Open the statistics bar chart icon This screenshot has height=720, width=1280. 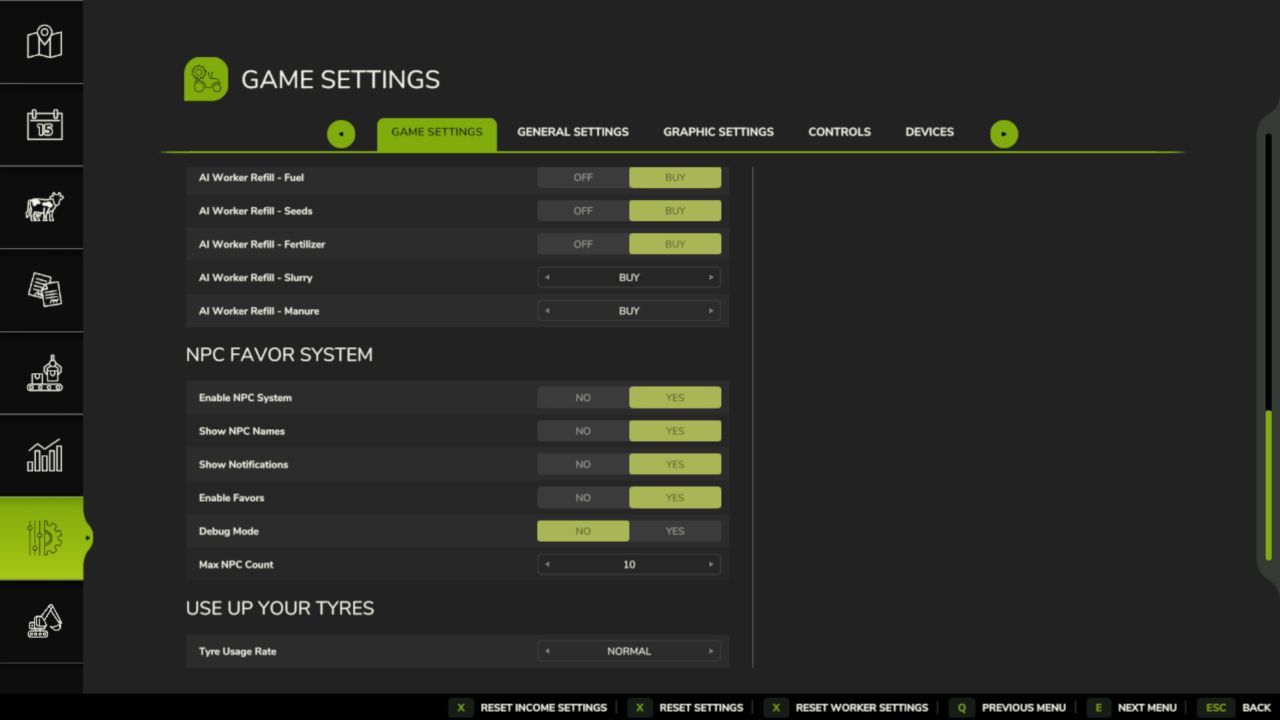43,456
